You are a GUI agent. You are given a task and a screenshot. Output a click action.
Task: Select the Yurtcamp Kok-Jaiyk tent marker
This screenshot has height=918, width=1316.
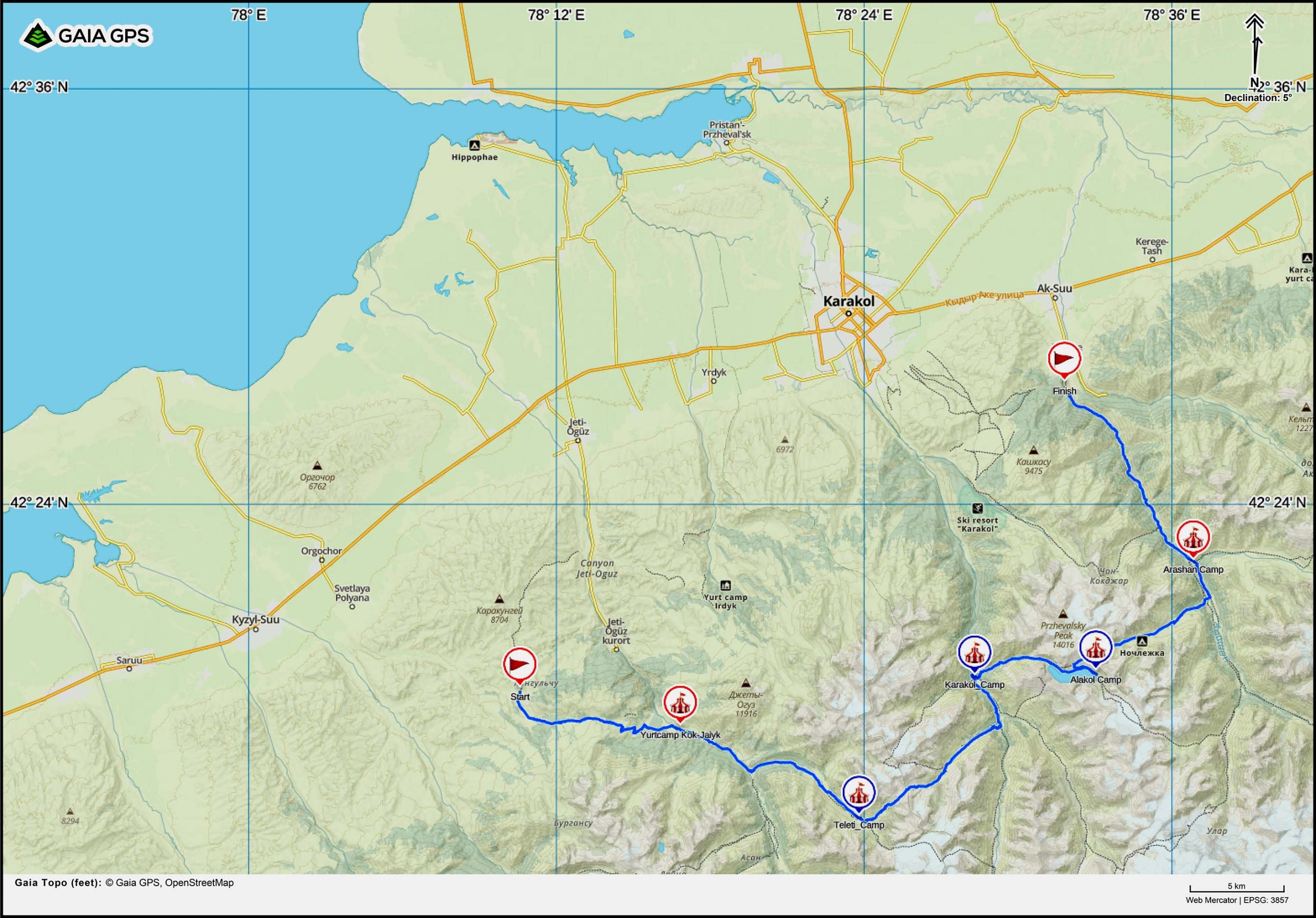tap(680, 703)
